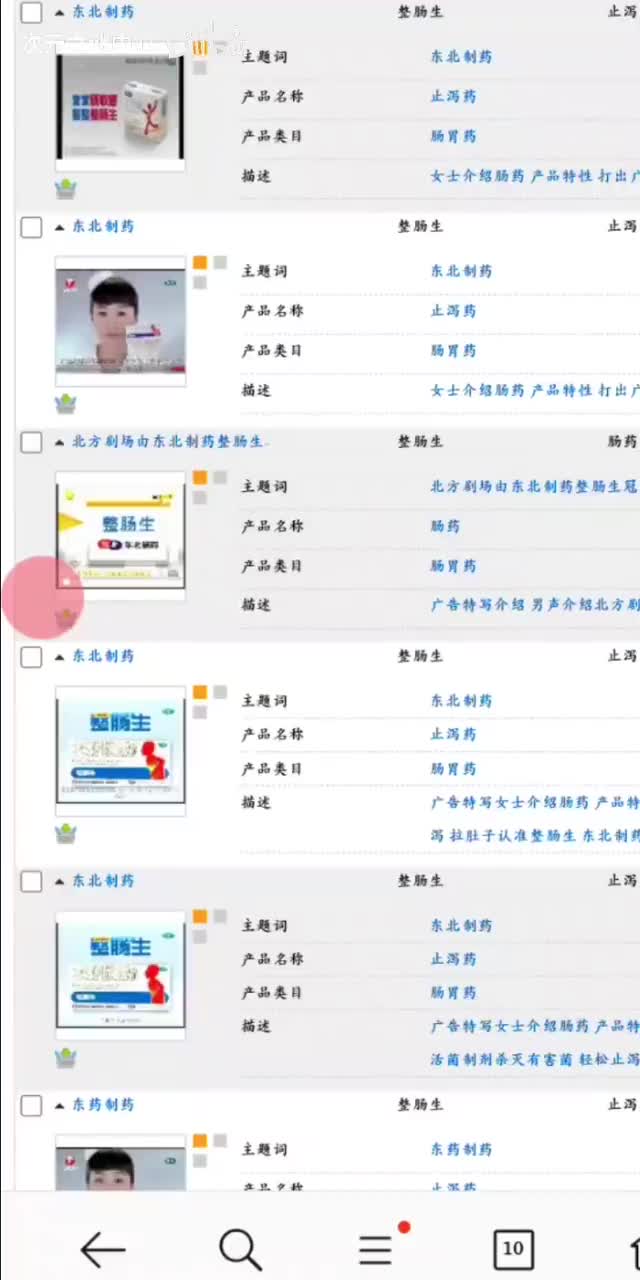Check the box for the 活菌制剂杀灭有害菌 entry

[x=32, y=881]
